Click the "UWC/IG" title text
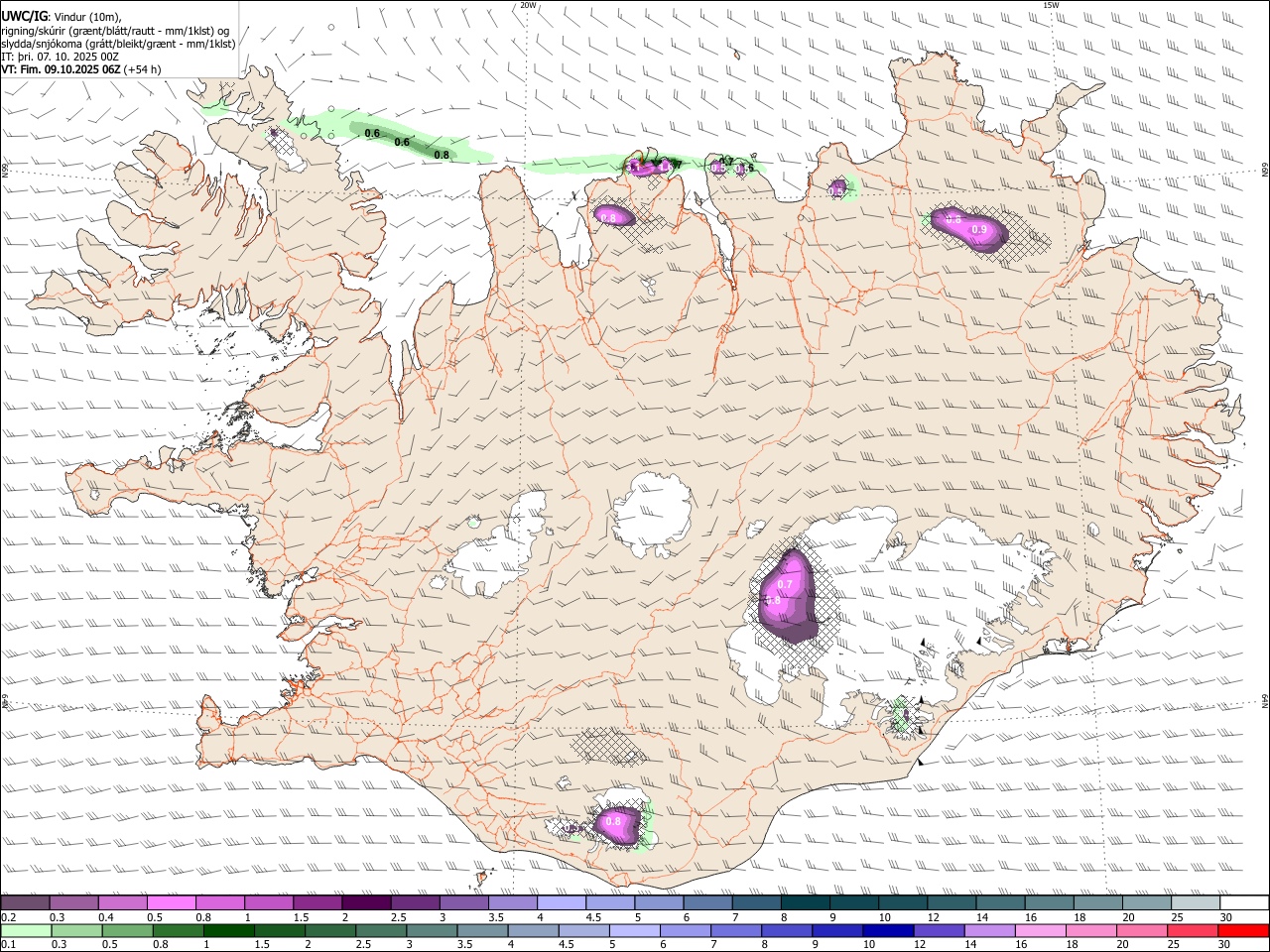This screenshot has width=1270, height=952. tap(25, 16)
